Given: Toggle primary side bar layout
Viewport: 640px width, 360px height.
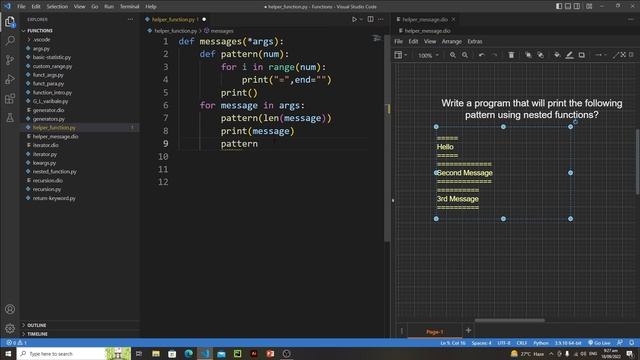Looking at the screenshot, I should coord(559,6).
